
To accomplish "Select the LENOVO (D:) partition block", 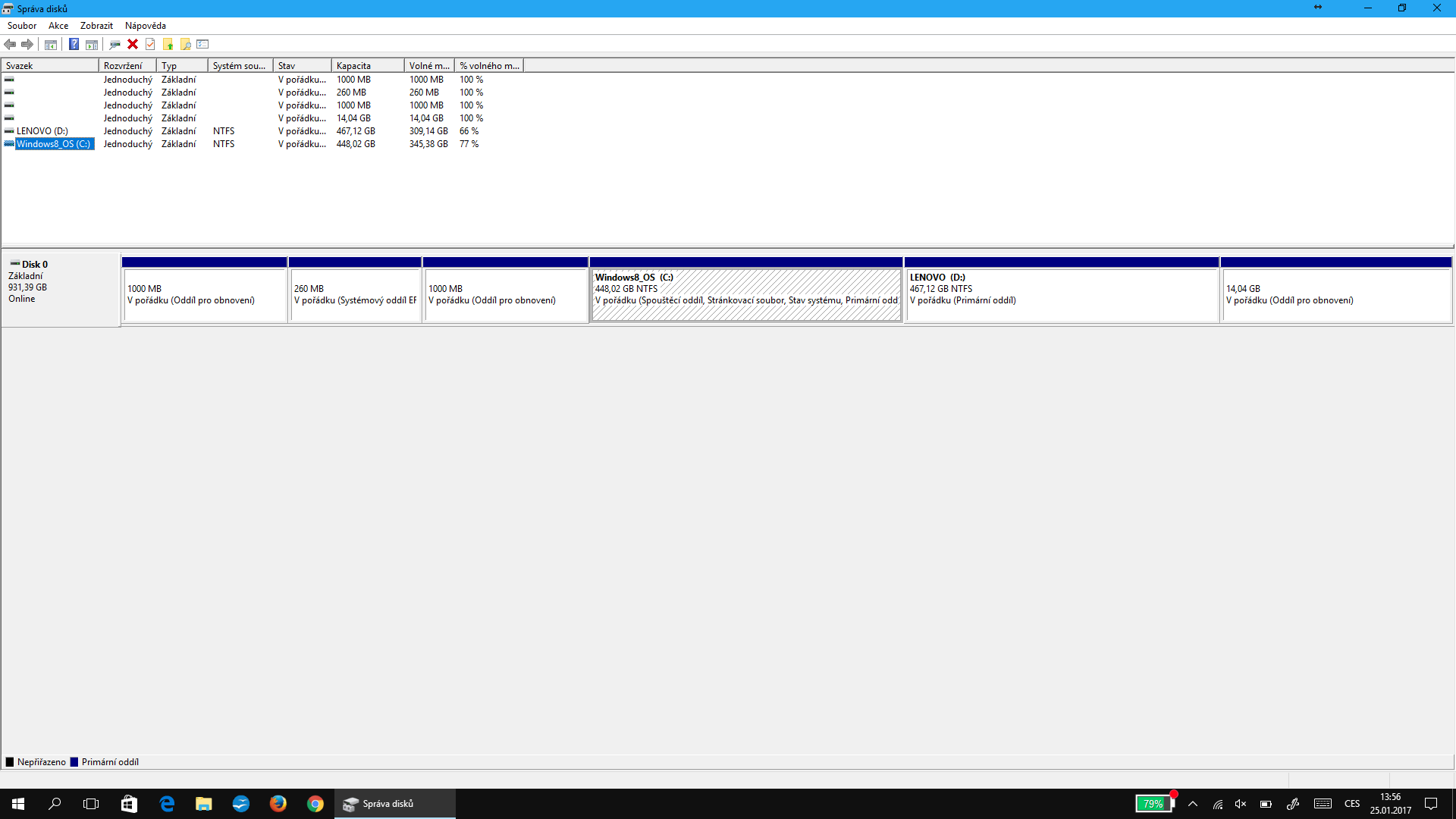I will point(1061,296).
